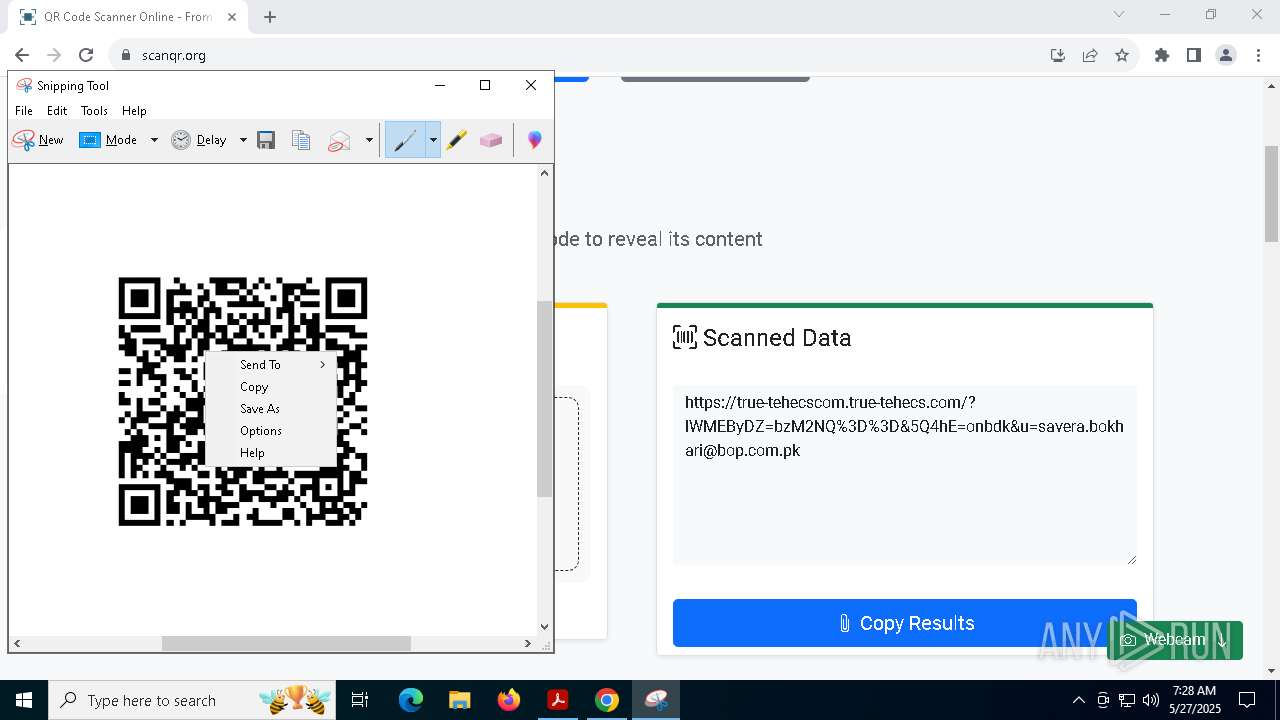
Task: Choose Send To in the context menu
Action: (x=270, y=365)
